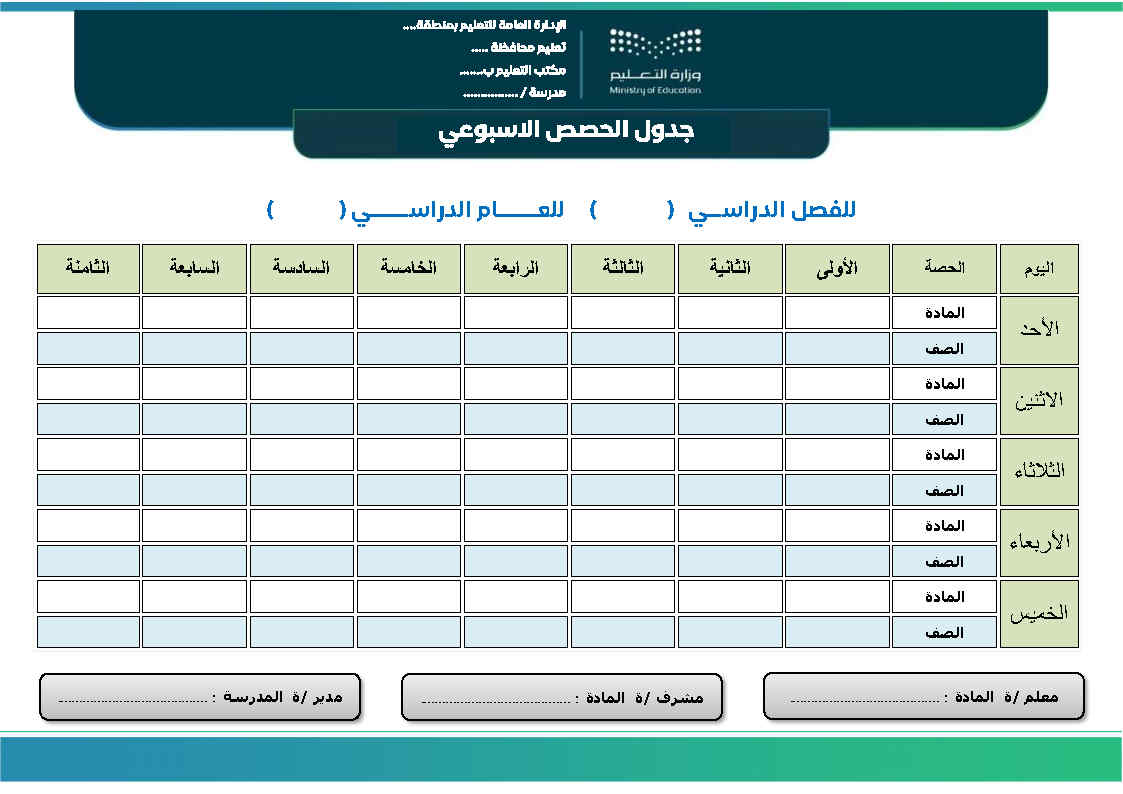Select the 'السادسة' period header
1123x794 pixels.
(x=302, y=268)
